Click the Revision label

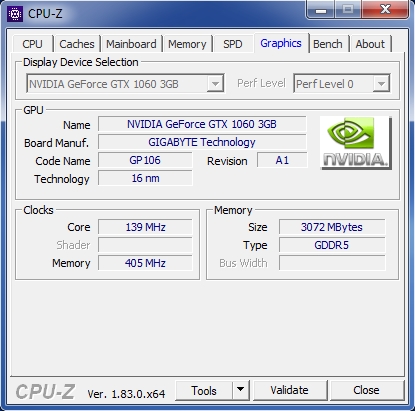pos(227,161)
